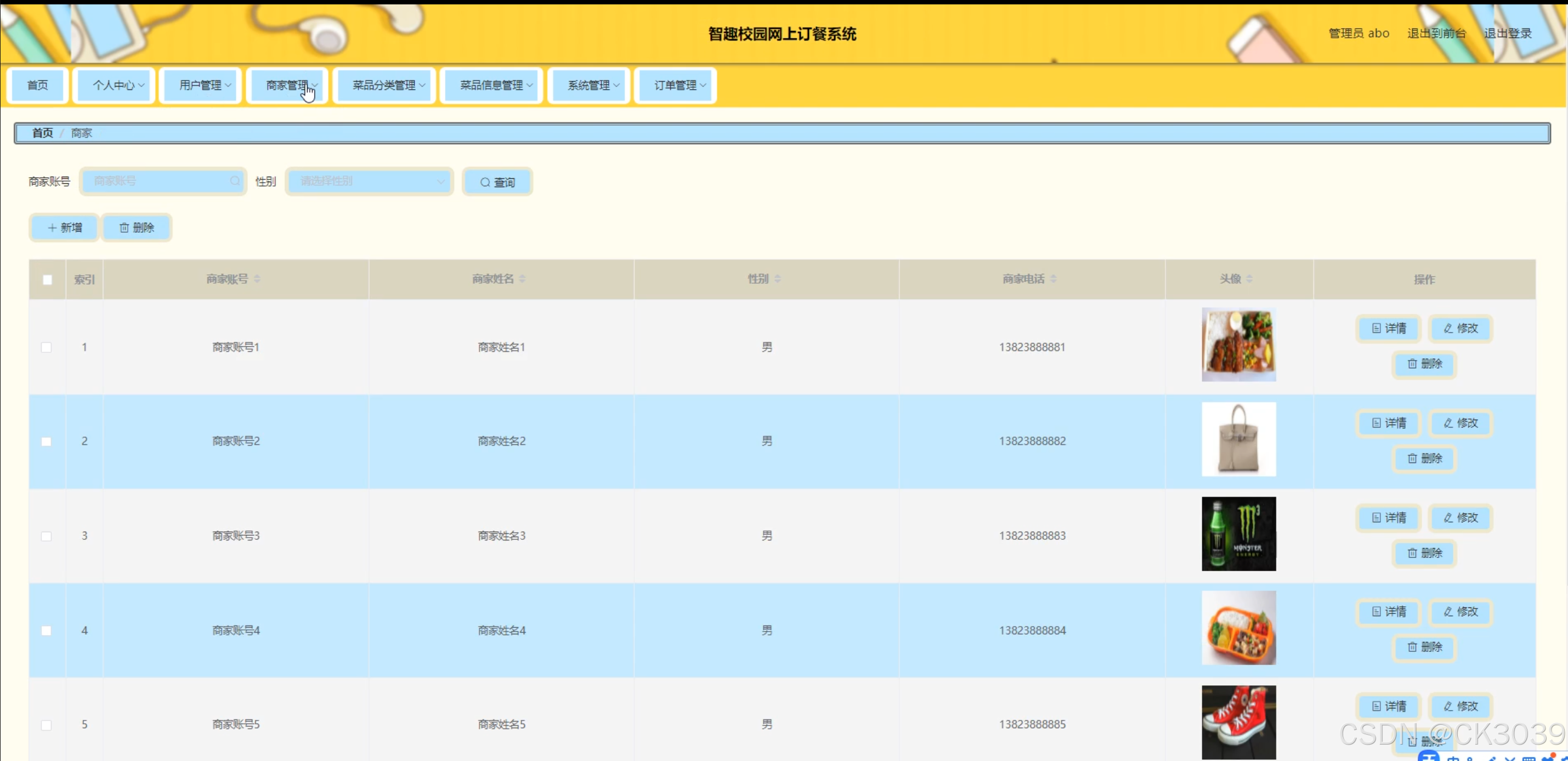Screen dimensions: 1568x761
Task: Click 退出登录 link at top right
Action: click(1507, 33)
